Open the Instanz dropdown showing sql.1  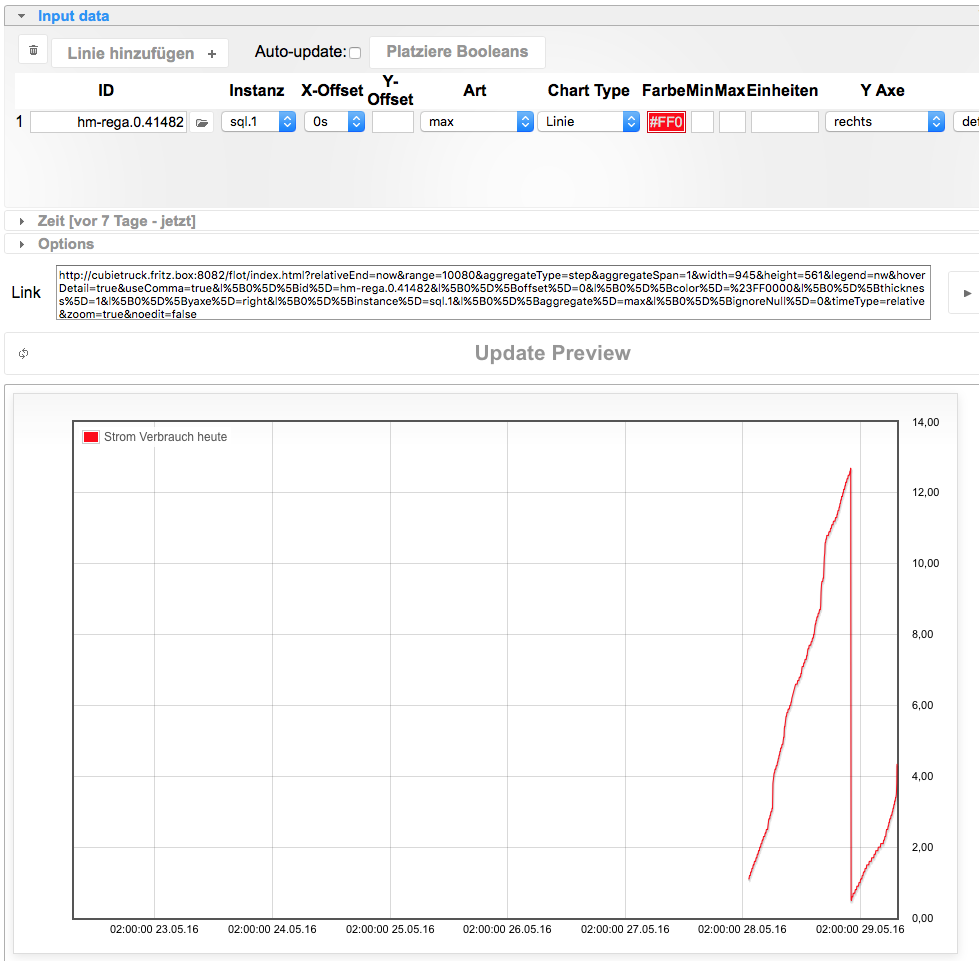point(258,122)
